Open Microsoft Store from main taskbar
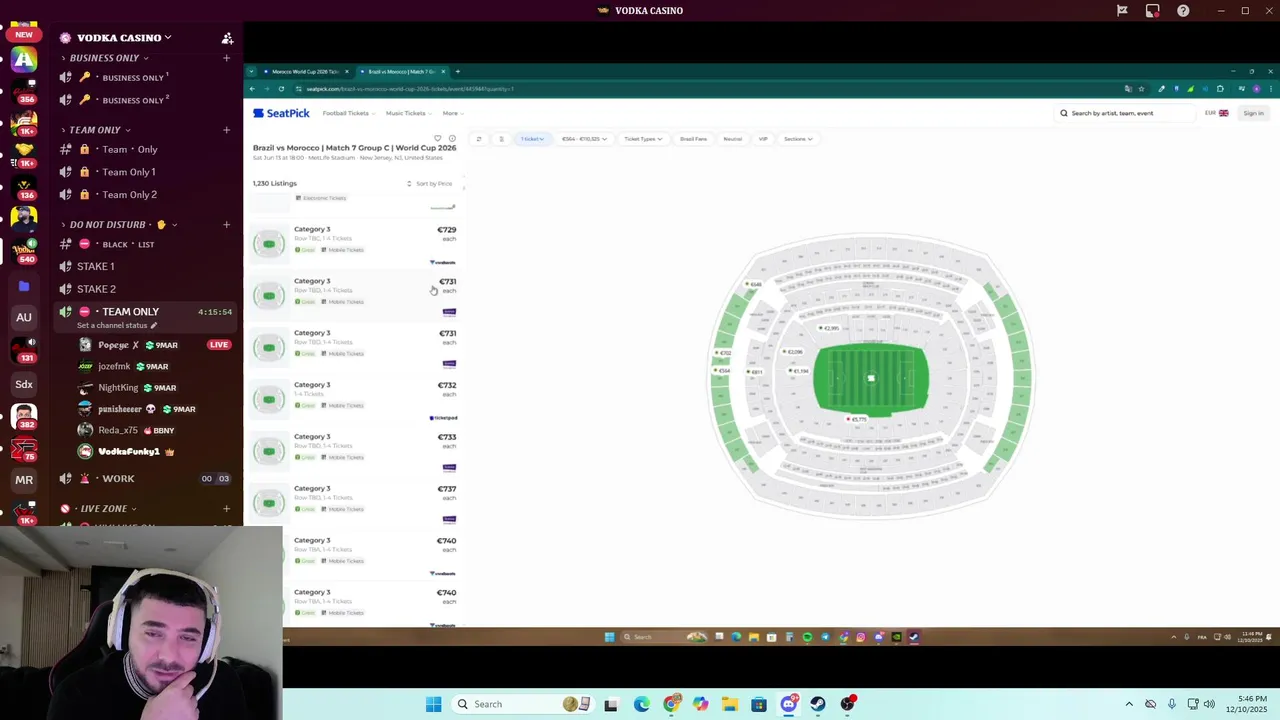 click(759, 704)
